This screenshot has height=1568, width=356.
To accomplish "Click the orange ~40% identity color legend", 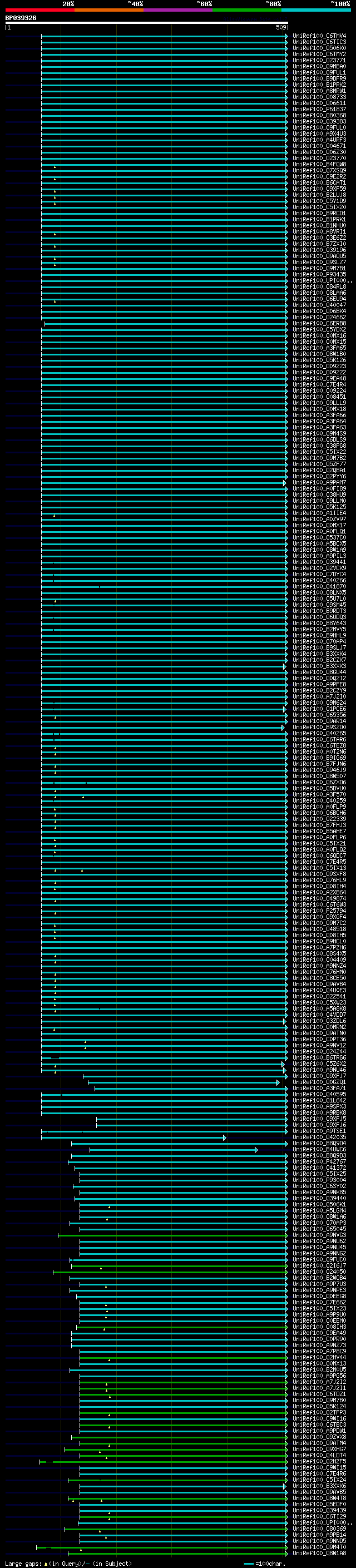I will pyautogui.click(x=109, y=10).
